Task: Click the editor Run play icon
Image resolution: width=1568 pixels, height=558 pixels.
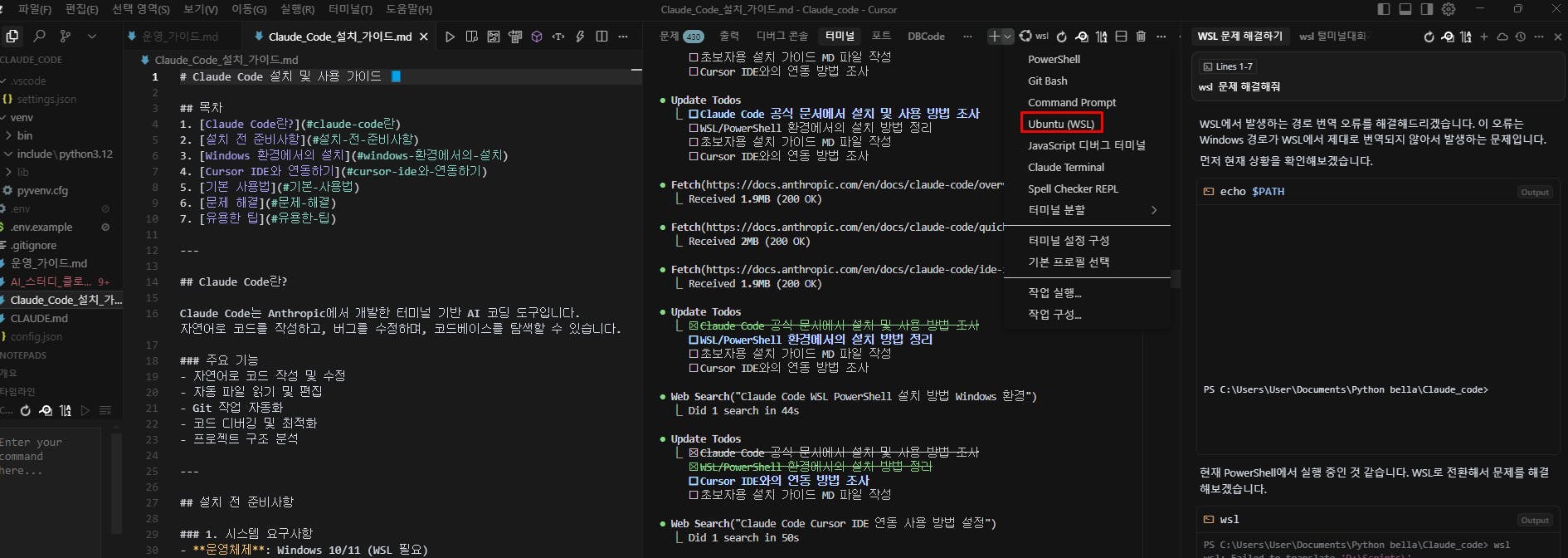Action: tap(450, 37)
